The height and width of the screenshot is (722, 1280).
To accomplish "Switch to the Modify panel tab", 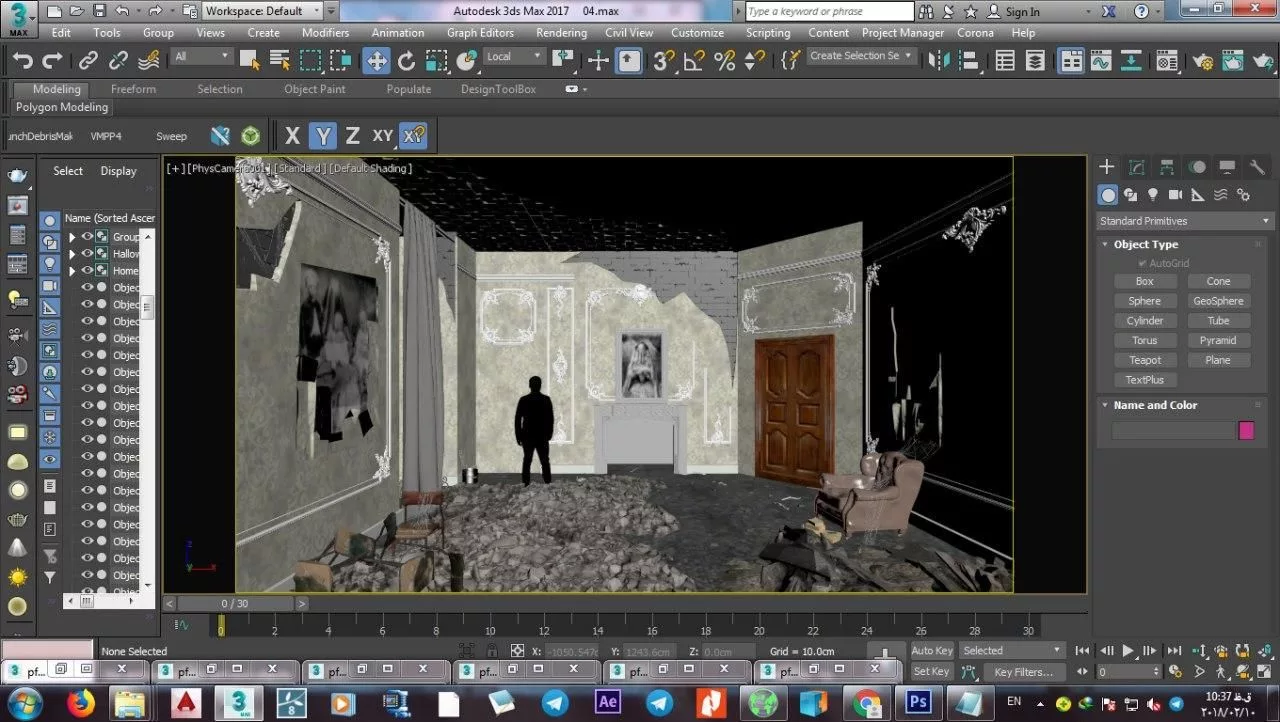I will [1137, 167].
